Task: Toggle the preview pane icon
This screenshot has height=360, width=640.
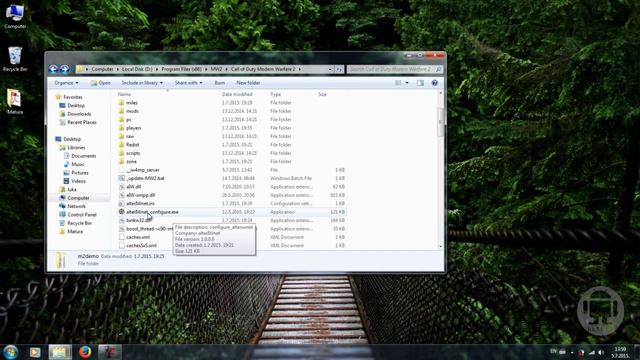Action: (420, 83)
